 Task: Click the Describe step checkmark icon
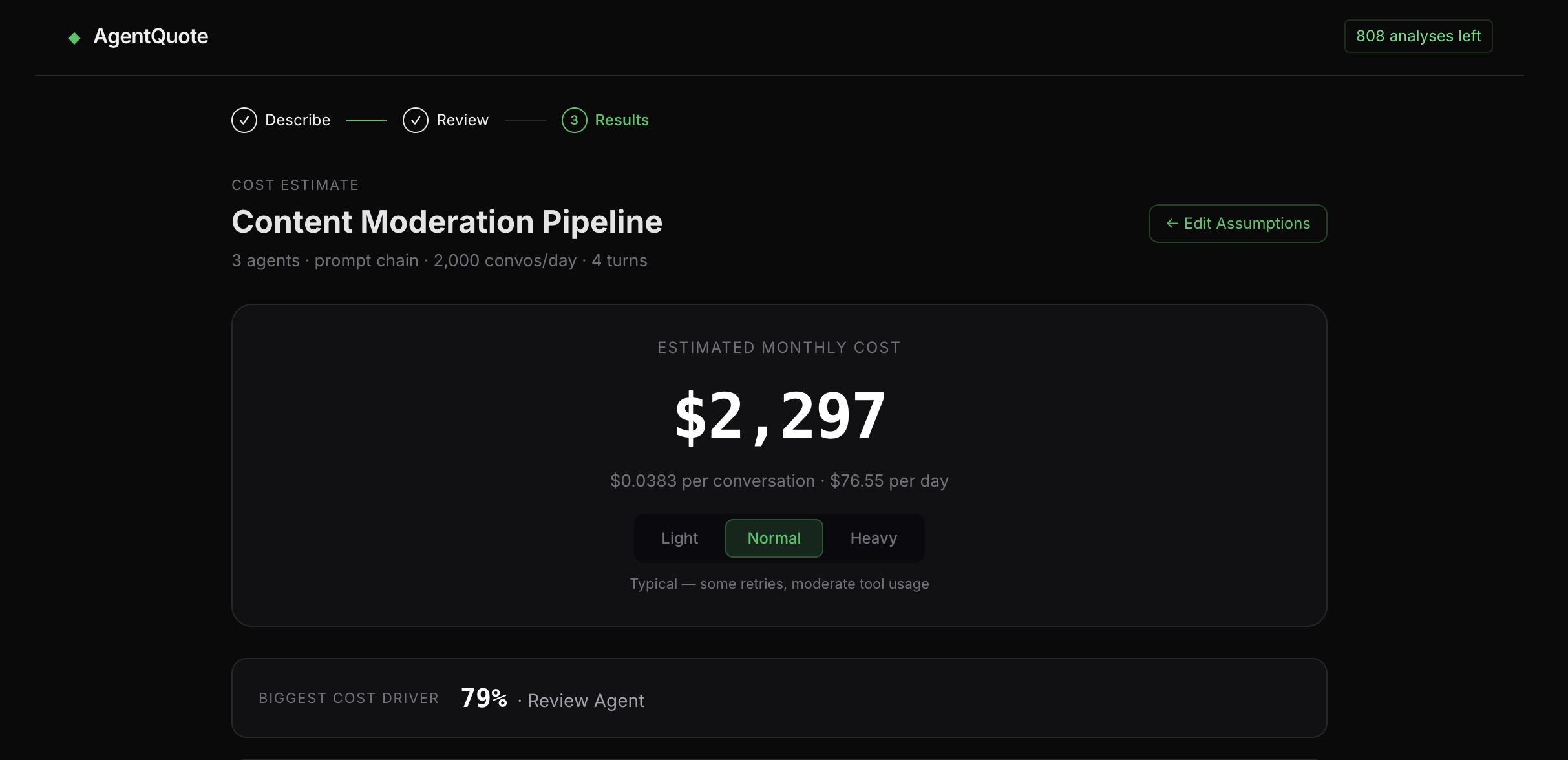pos(244,120)
